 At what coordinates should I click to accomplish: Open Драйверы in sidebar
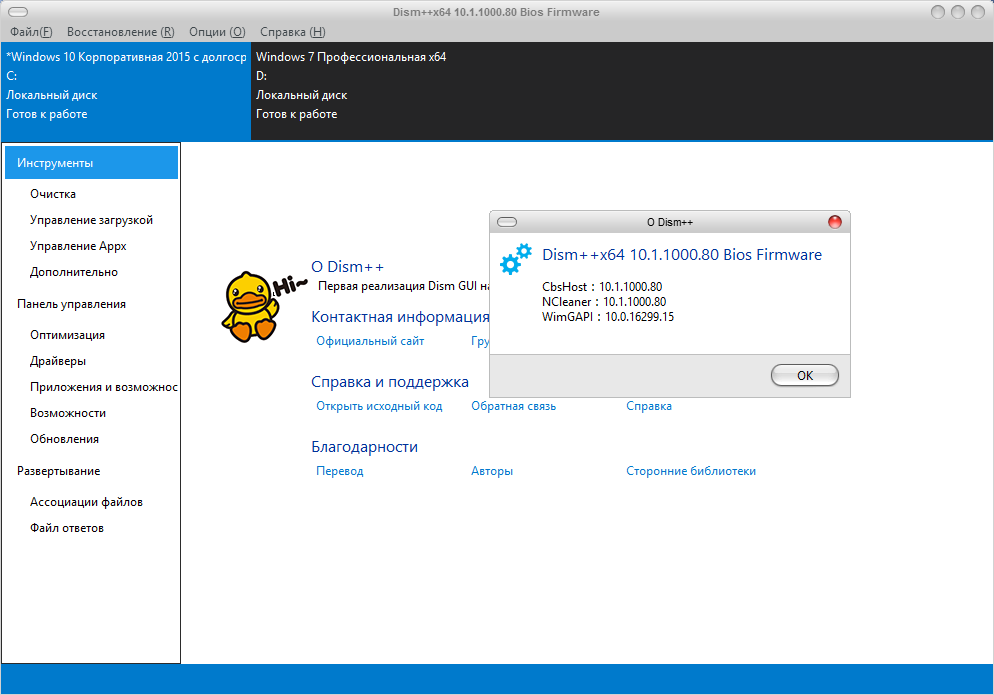point(58,361)
